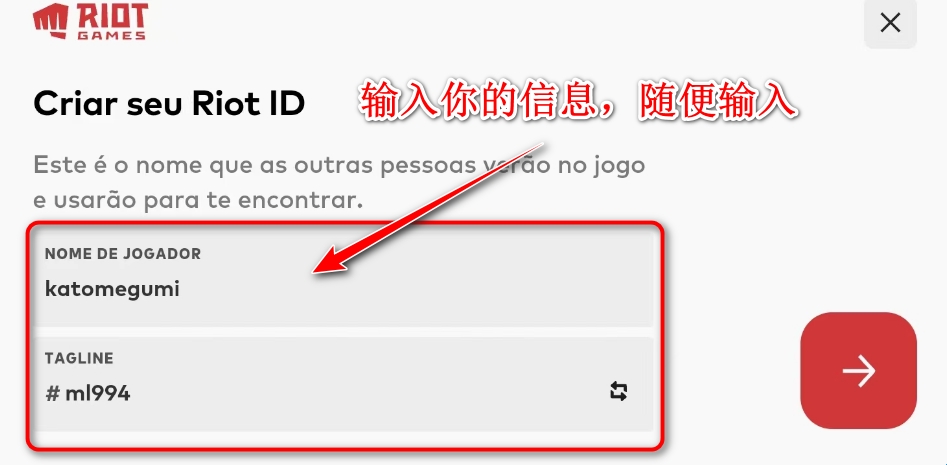Click the white arrow inside the red button
The image size is (947, 465).
point(859,370)
